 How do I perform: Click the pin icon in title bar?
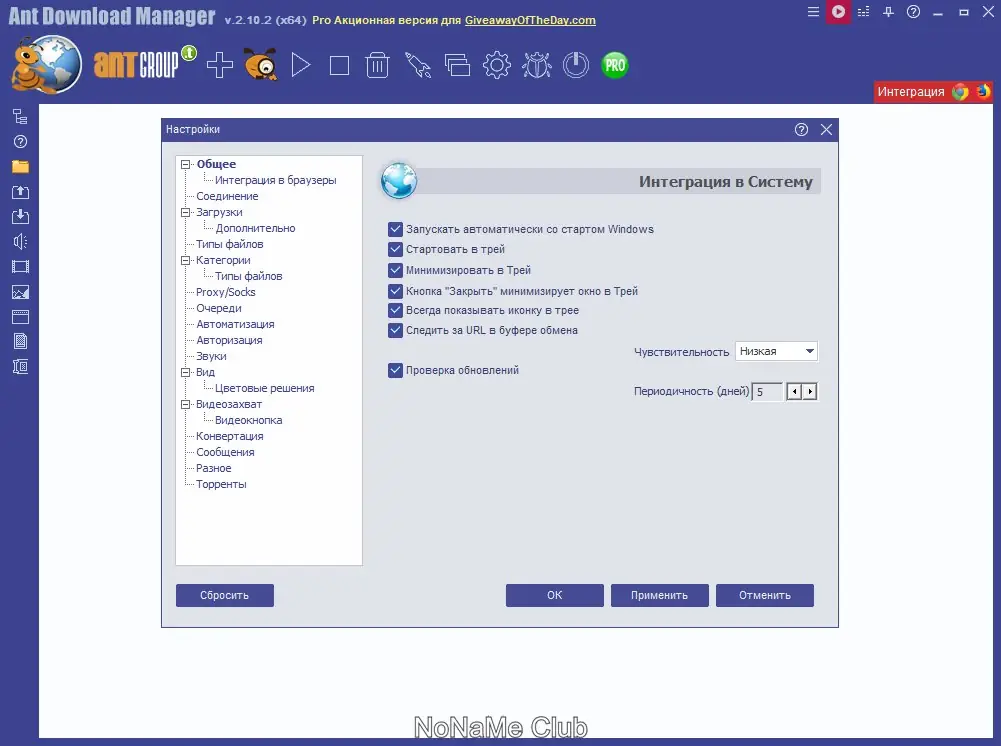pos(888,11)
